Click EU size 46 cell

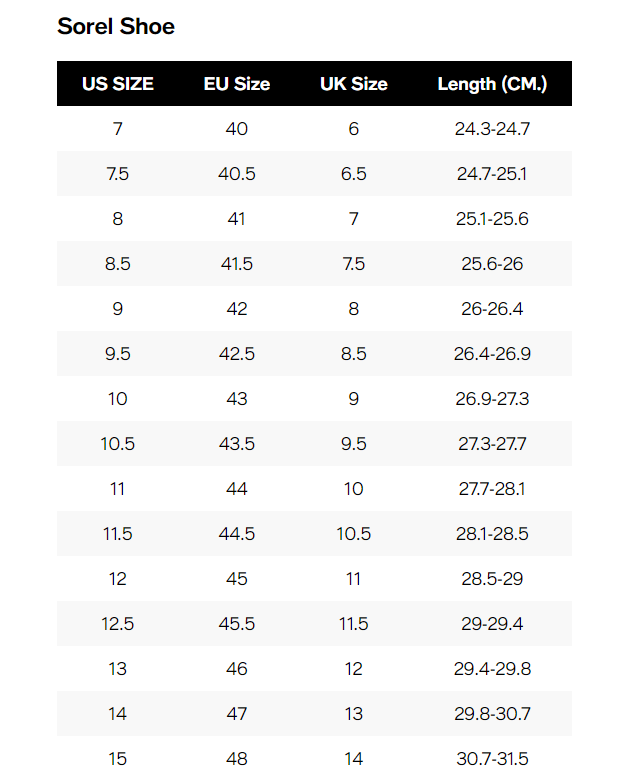[237, 669]
